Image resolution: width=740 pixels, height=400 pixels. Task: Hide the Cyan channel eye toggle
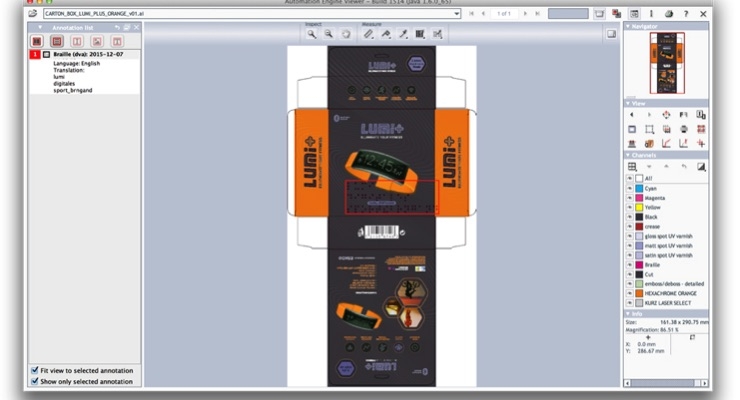coord(630,188)
